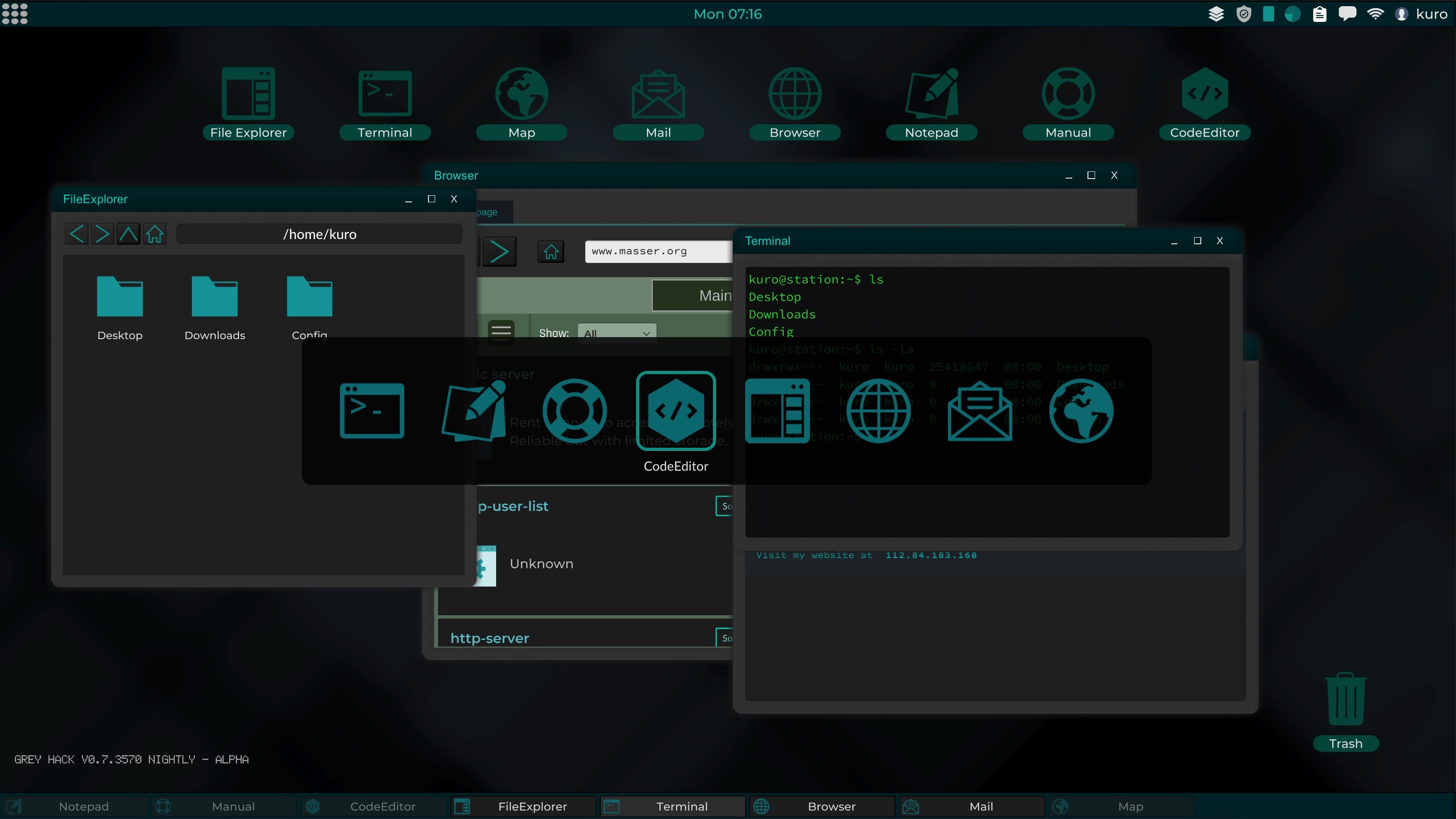
Task: Click the FileExplorer home button
Action: point(154,234)
